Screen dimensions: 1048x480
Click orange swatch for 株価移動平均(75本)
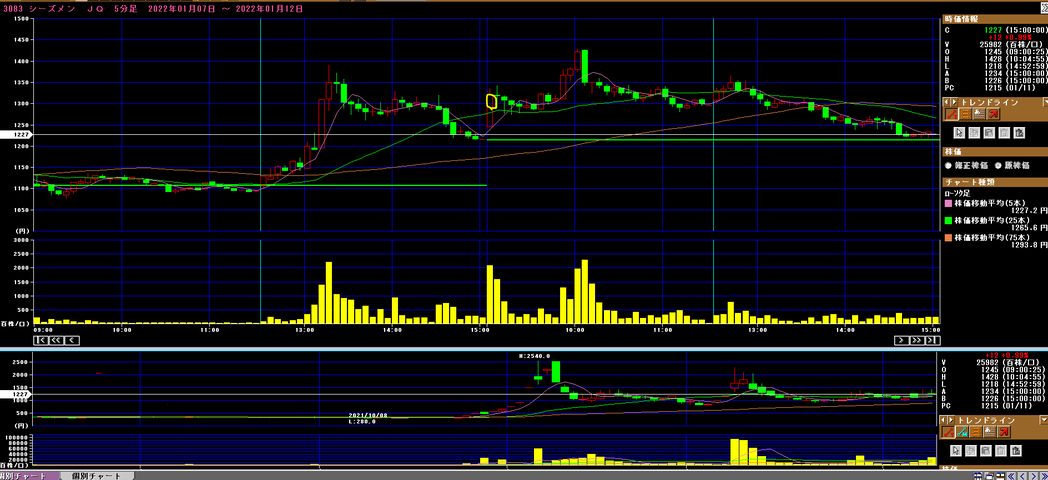click(948, 237)
